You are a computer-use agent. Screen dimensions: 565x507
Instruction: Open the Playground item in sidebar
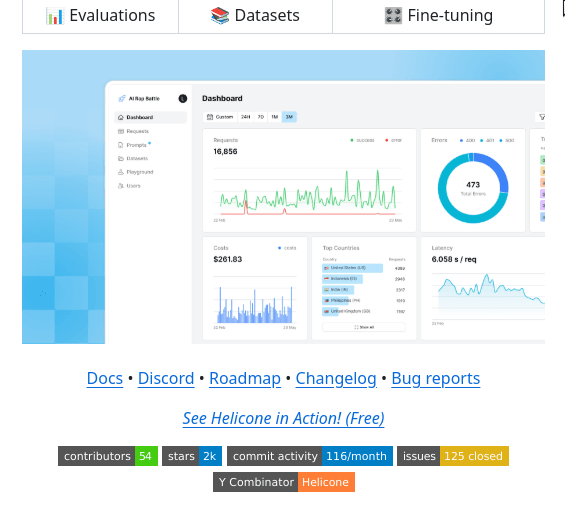click(x=135, y=172)
